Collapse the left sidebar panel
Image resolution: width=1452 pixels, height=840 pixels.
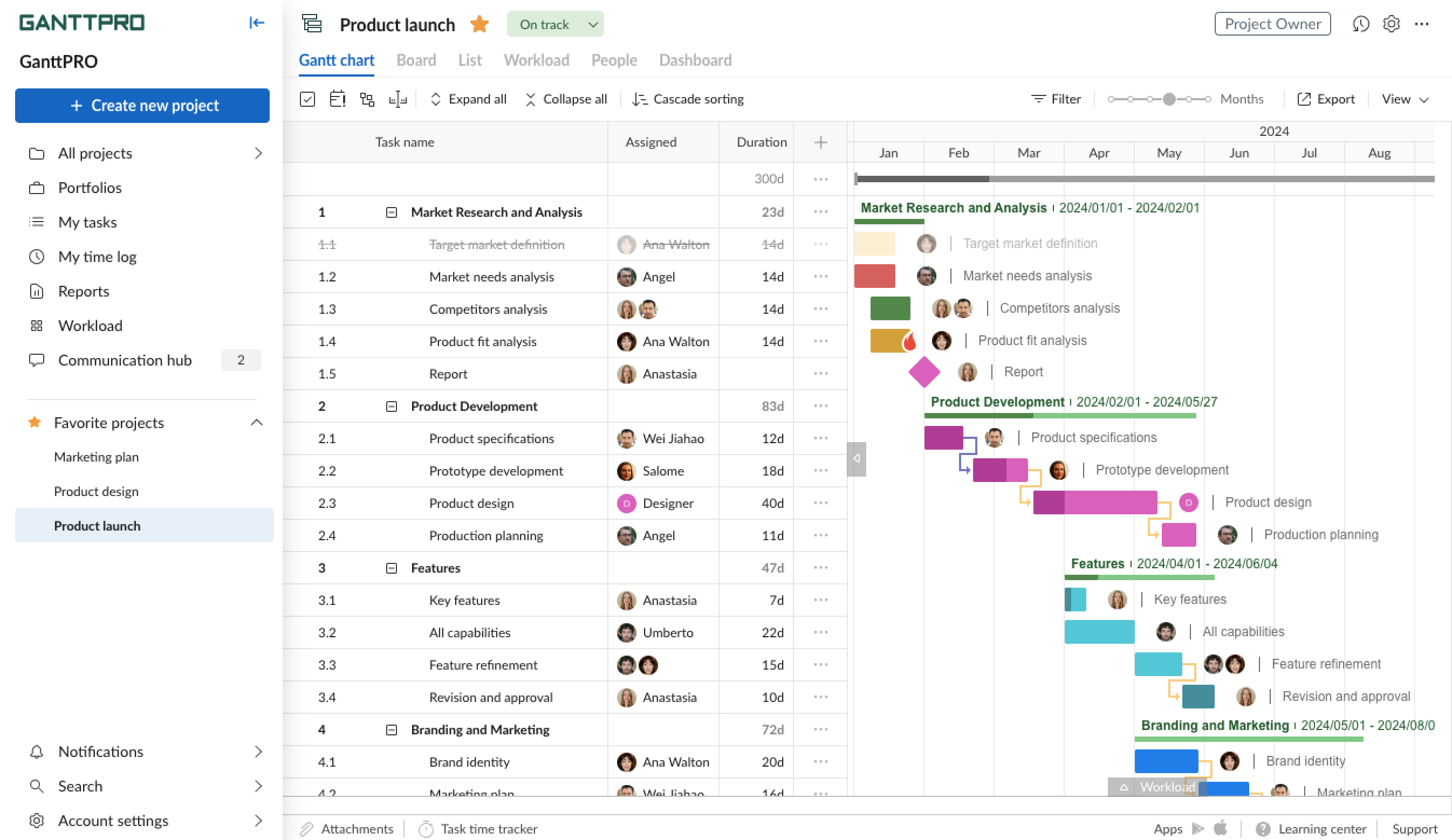click(x=257, y=23)
